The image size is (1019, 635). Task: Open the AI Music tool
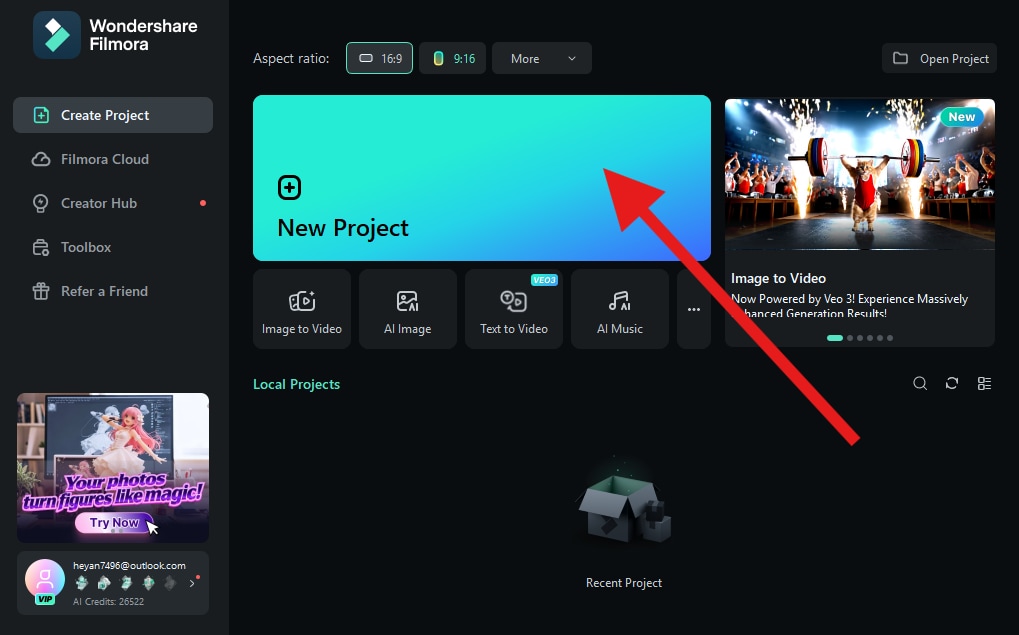click(x=620, y=309)
